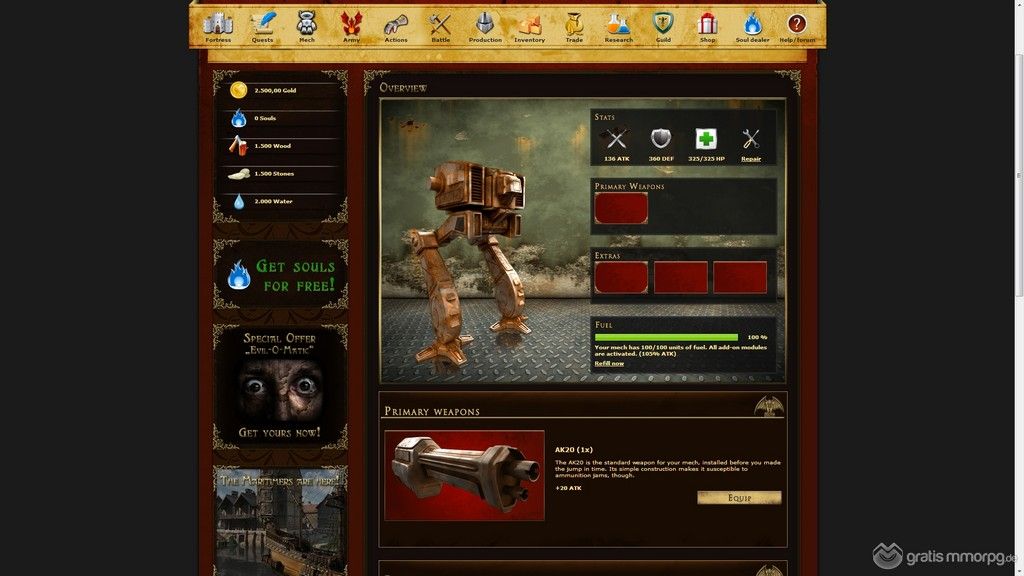Open the Guild shield icon
1024x576 pixels.
coord(663,23)
